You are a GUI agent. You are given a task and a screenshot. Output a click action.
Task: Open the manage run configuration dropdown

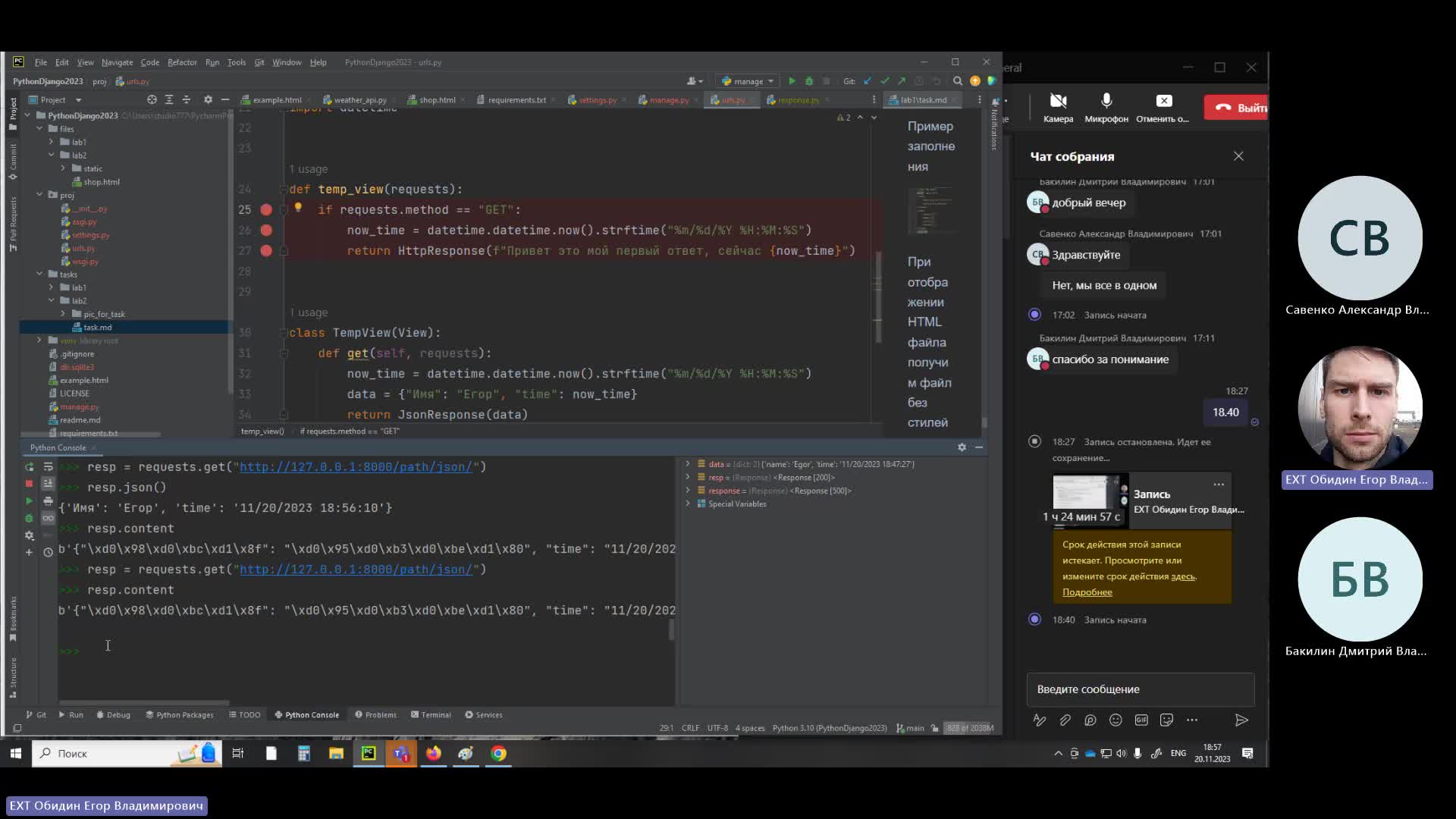pyautogui.click(x=748, y=81)
